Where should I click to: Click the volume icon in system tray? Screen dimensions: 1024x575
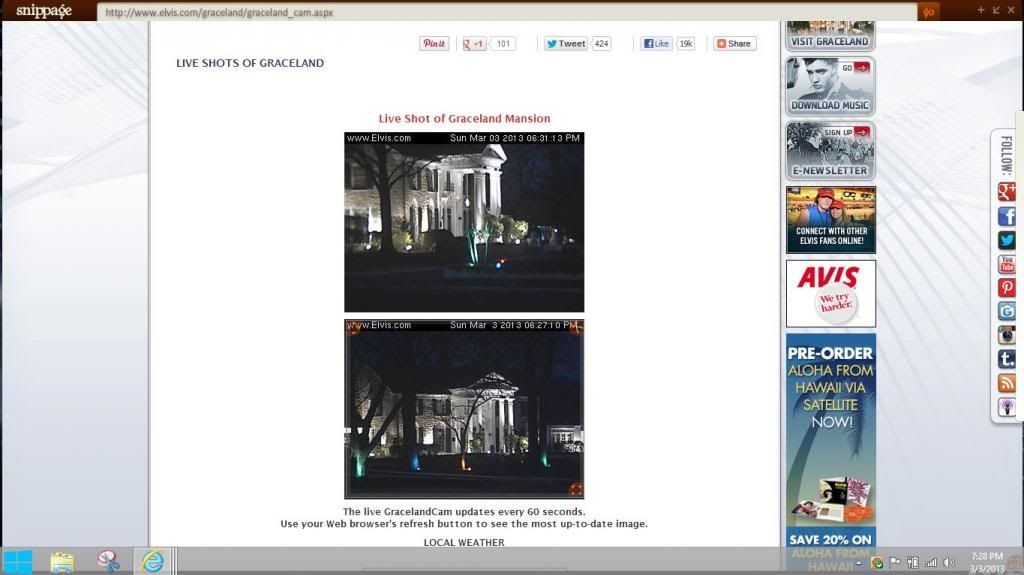pos(948,563)
